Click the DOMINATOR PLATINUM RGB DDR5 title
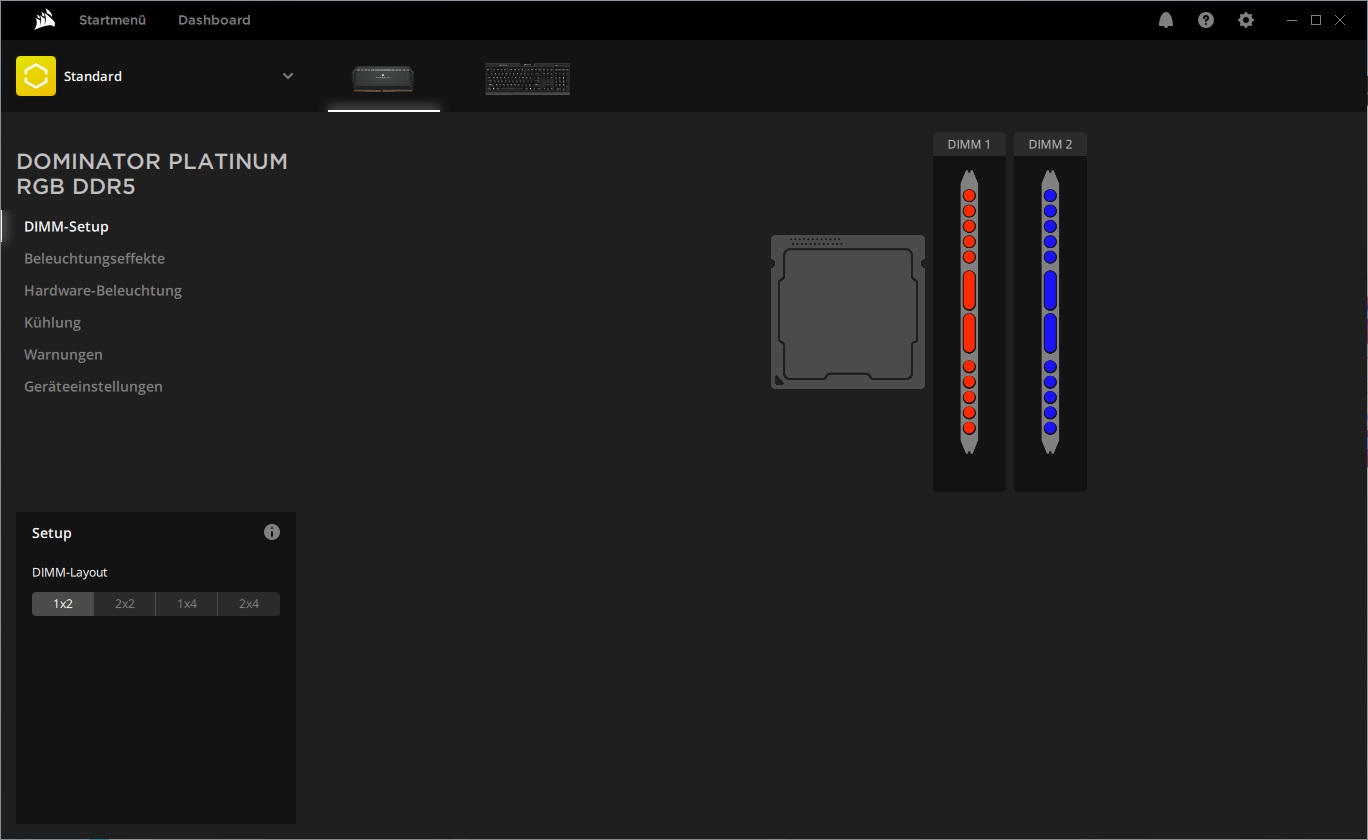 click(x=152, y=174)
